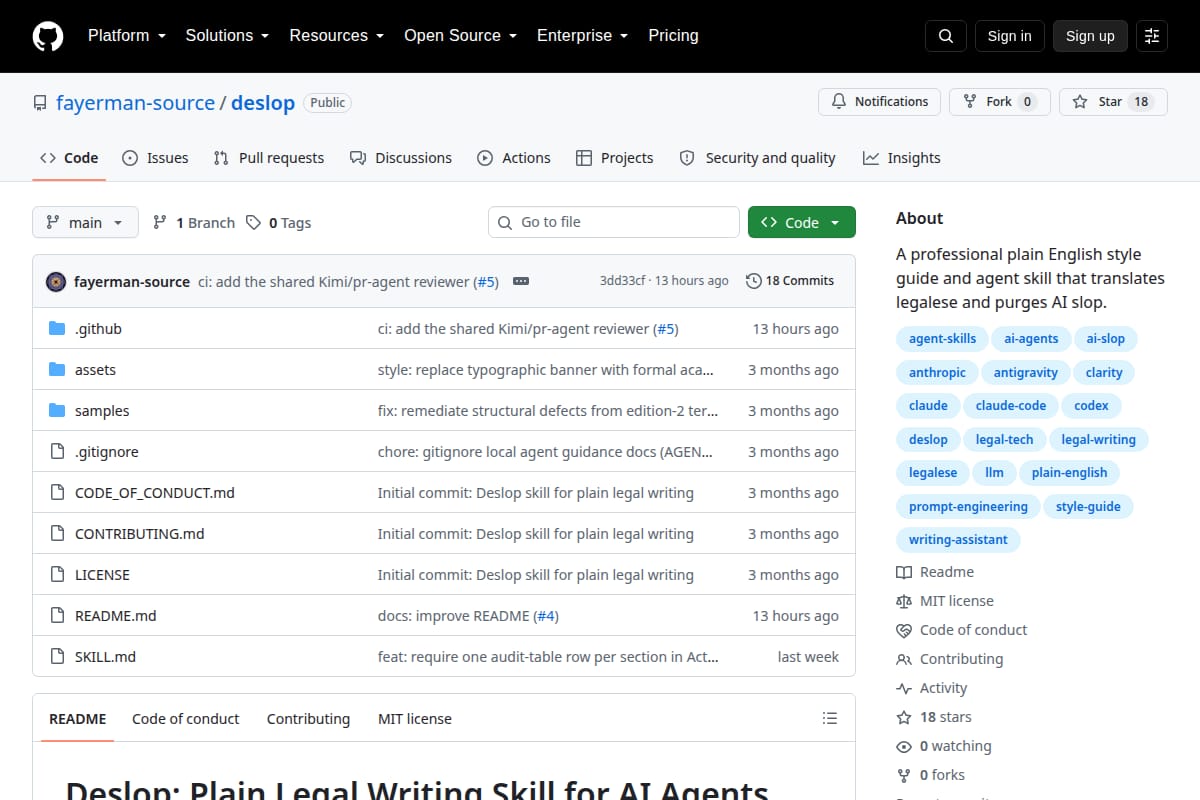Open the claude-code topic tag

[1011, 405]
